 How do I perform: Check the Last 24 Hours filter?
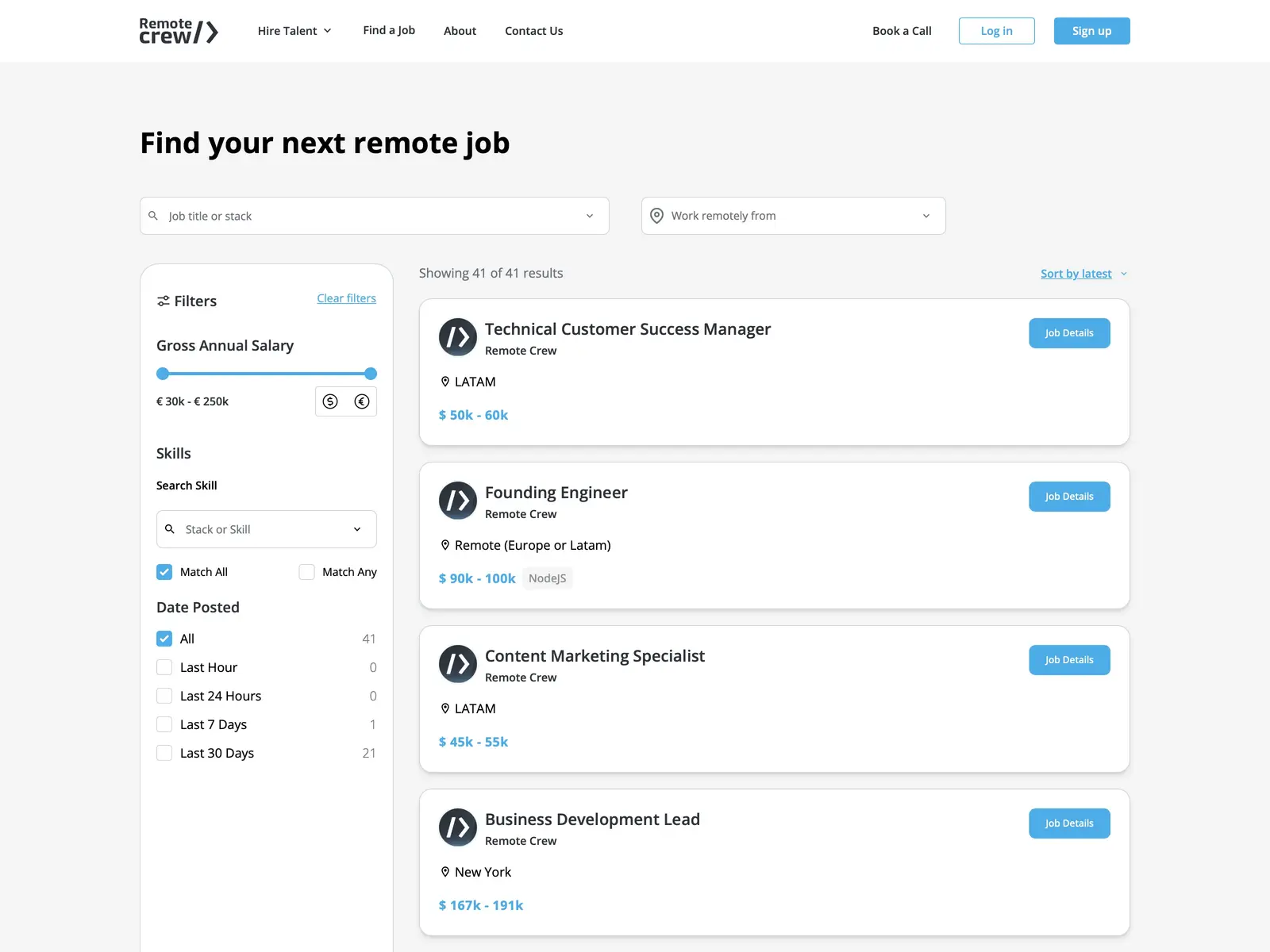pos(164,696)
